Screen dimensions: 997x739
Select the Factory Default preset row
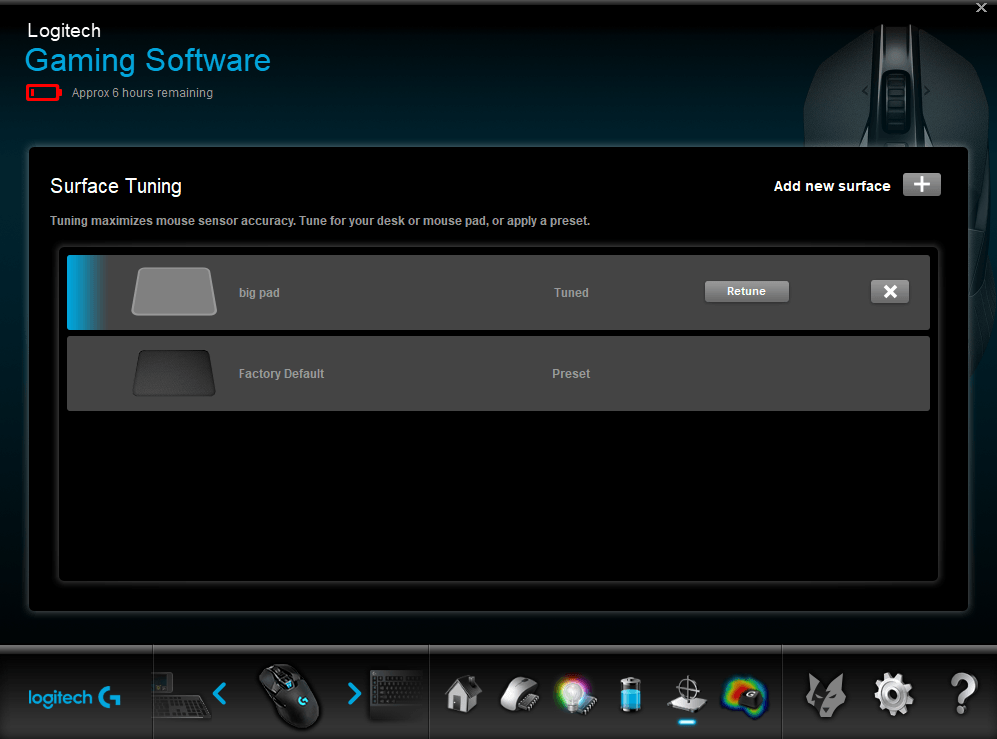pos(498,373)
